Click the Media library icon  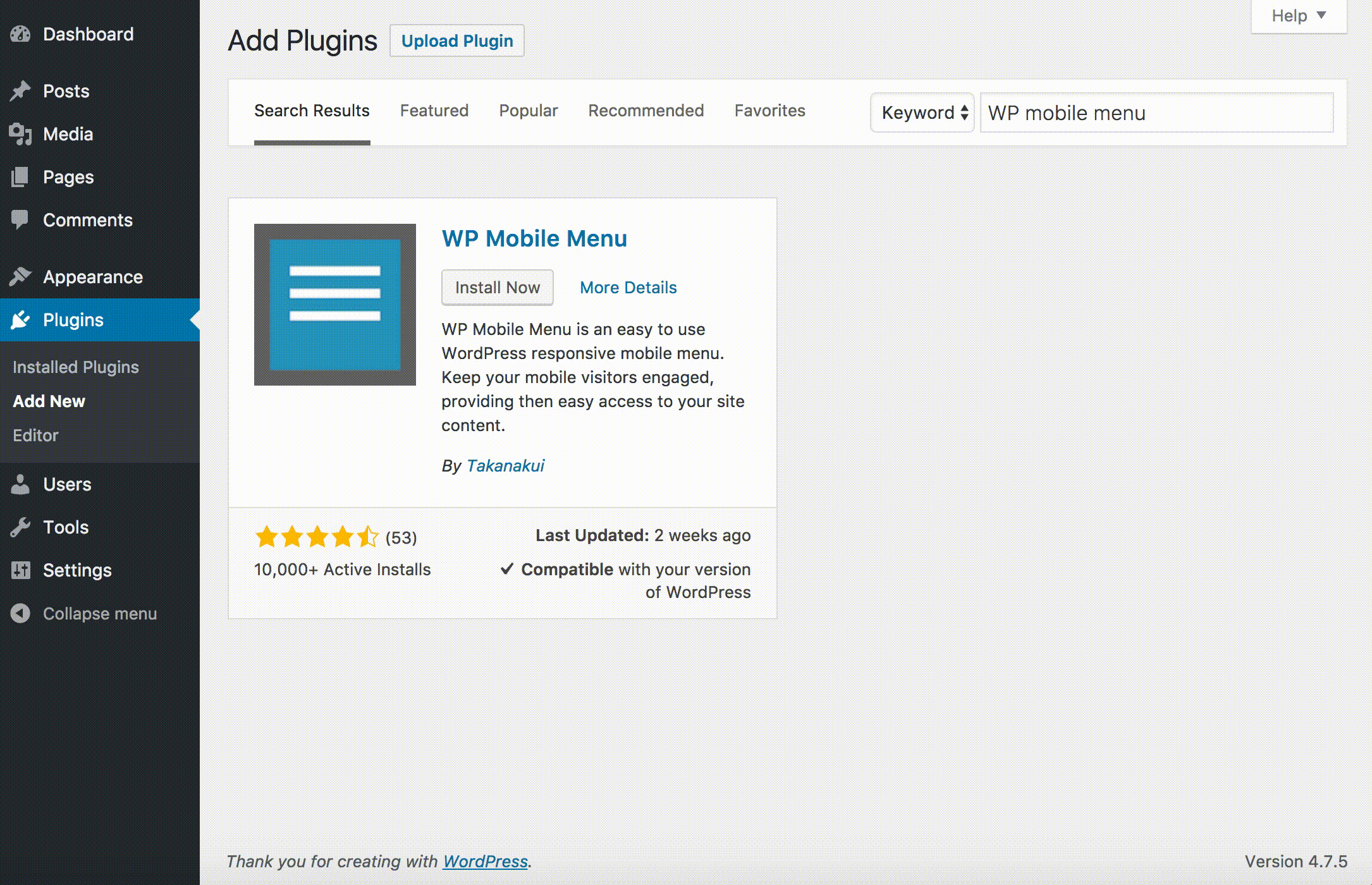tap(20, 134)
